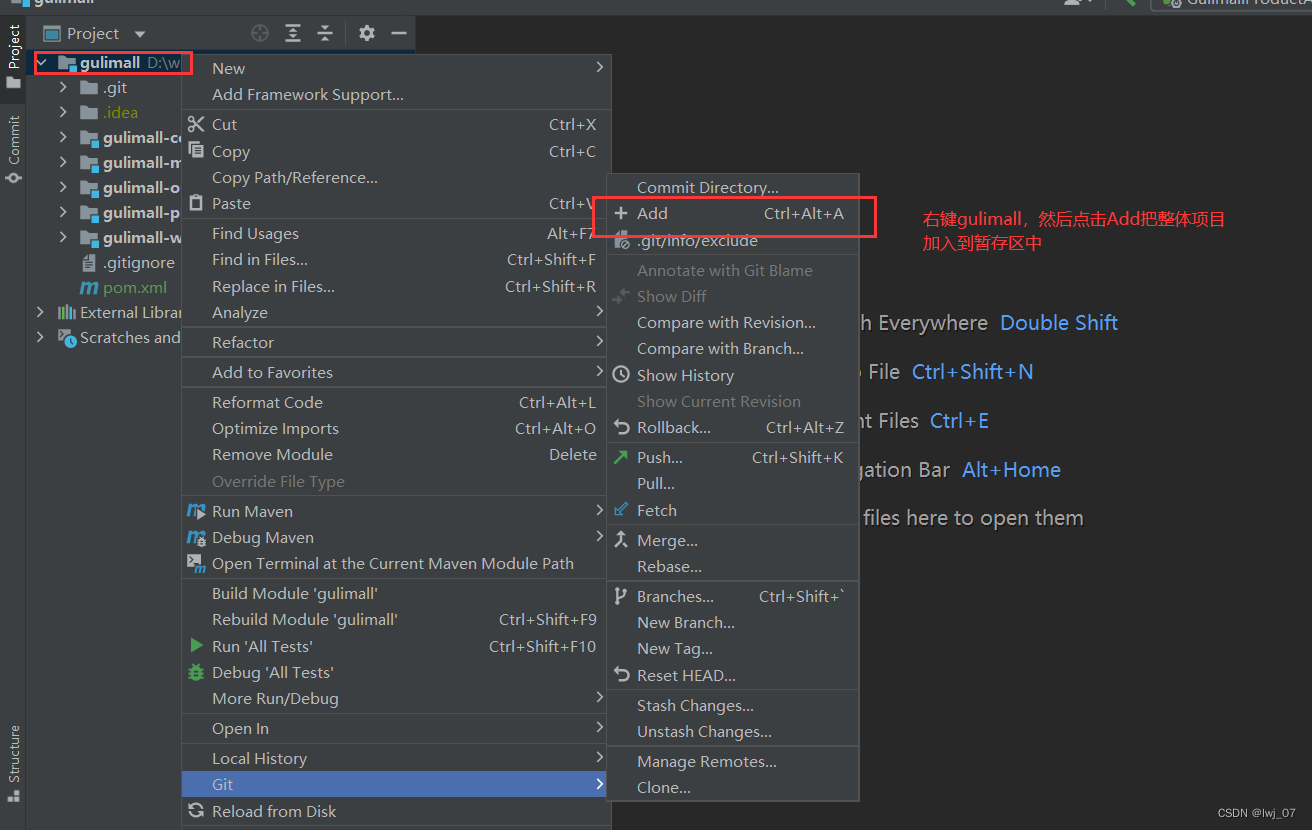Choose Build Module 'gulimall'
Viewport: 1312px width, 830px height.
[396, 593]
